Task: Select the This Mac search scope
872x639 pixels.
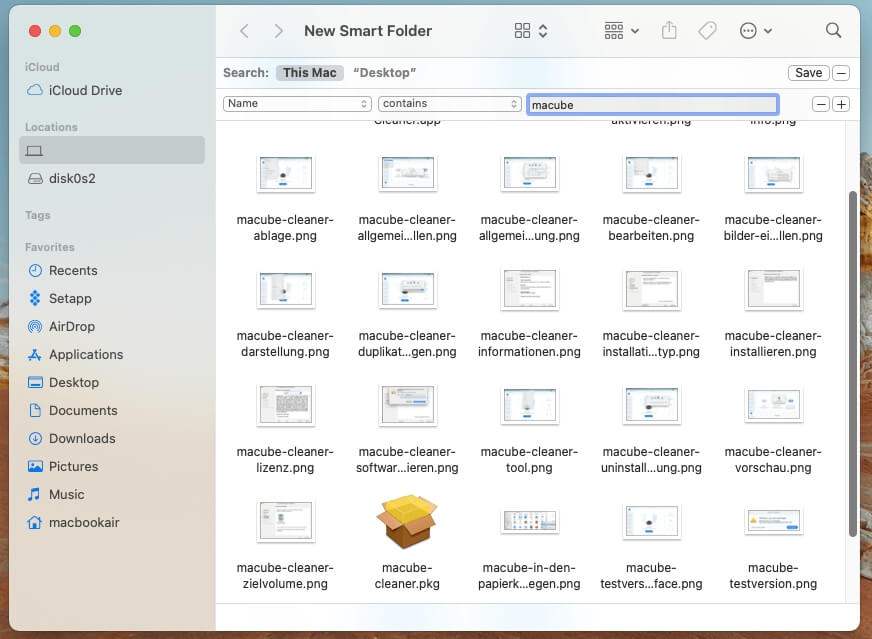Action: [x=310, y=73]
